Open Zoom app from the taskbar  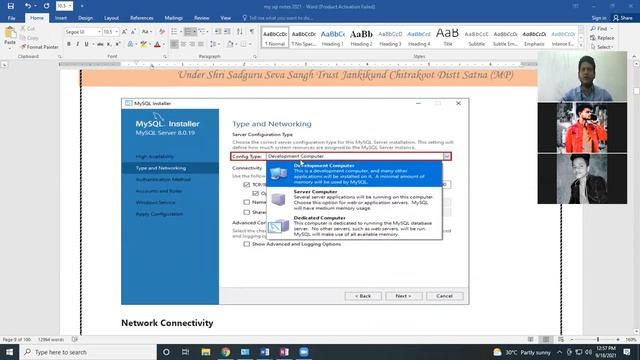[304, 352]
